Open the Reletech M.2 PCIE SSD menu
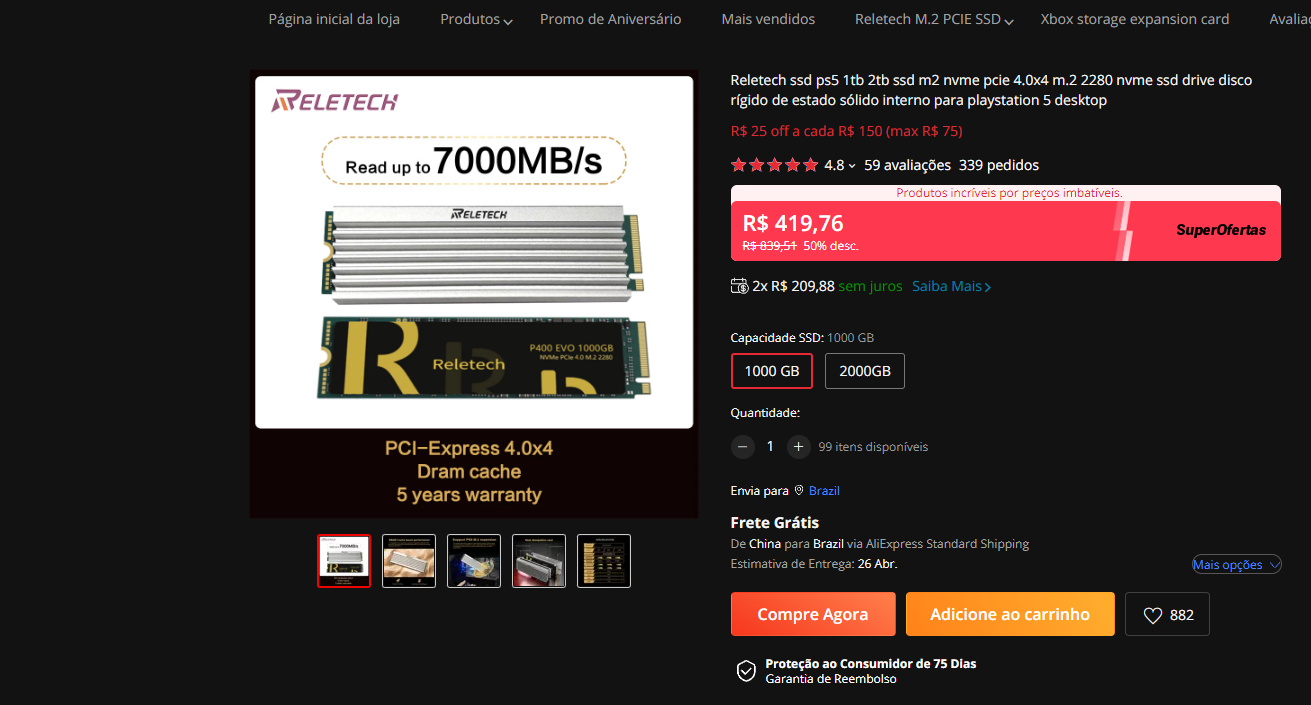Screen dimensions: 1311x705 [934, 19]
